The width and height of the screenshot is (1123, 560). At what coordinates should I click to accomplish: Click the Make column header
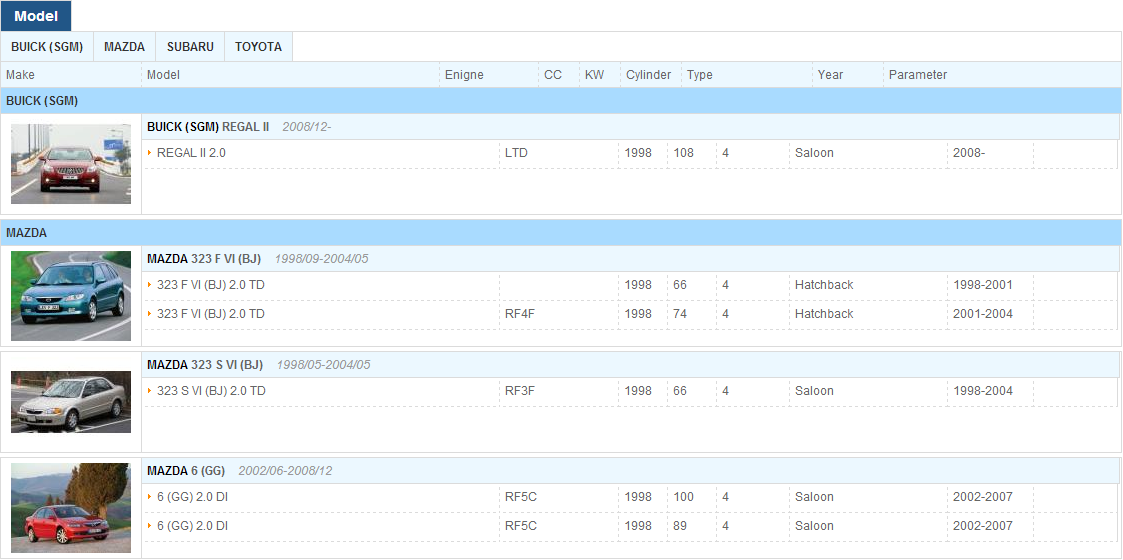click(x=20, y=74)
